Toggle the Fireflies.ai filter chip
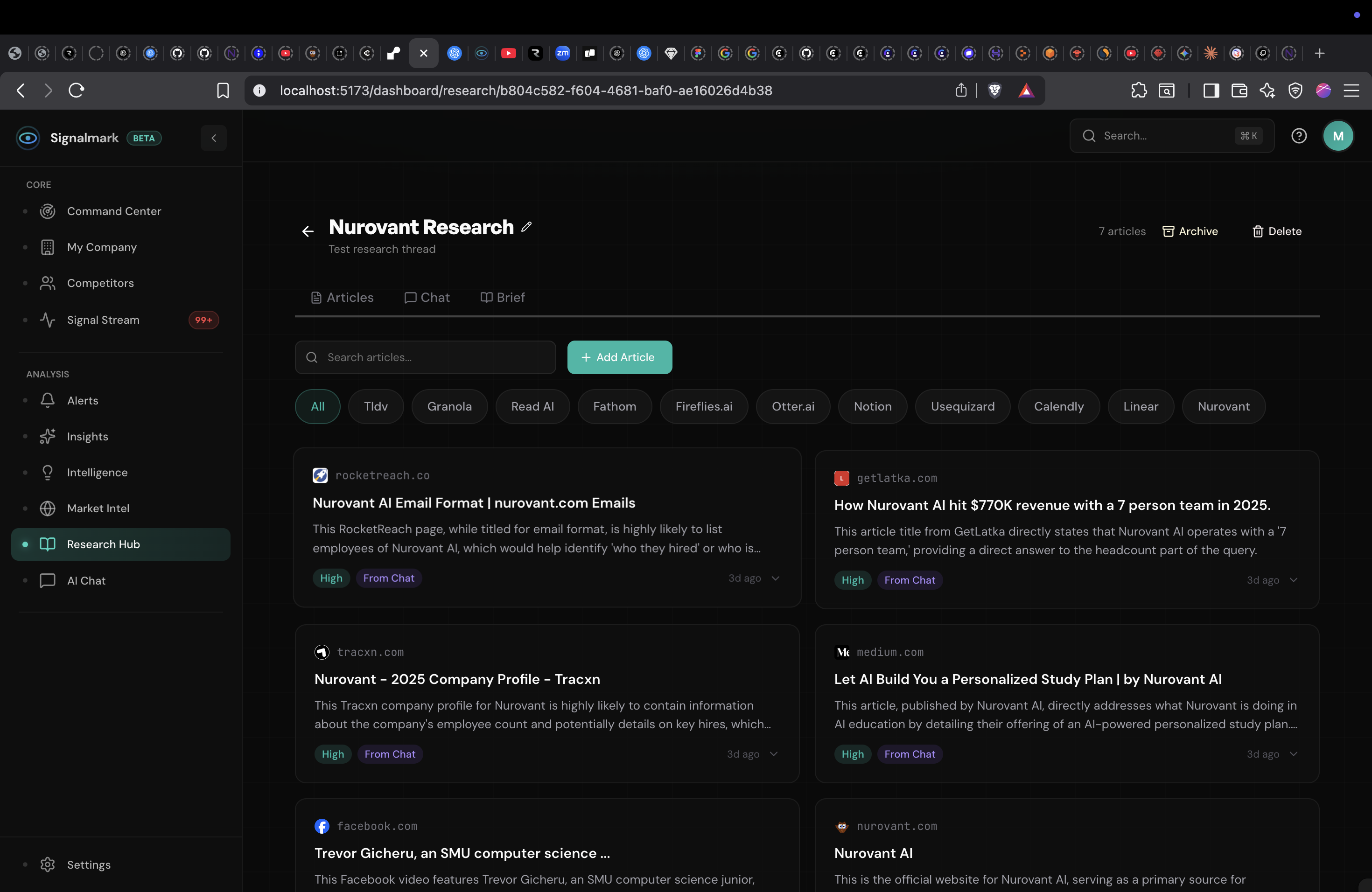Image resolution: width=1372 pixels, height=892 pixels. tap(703, 406)
